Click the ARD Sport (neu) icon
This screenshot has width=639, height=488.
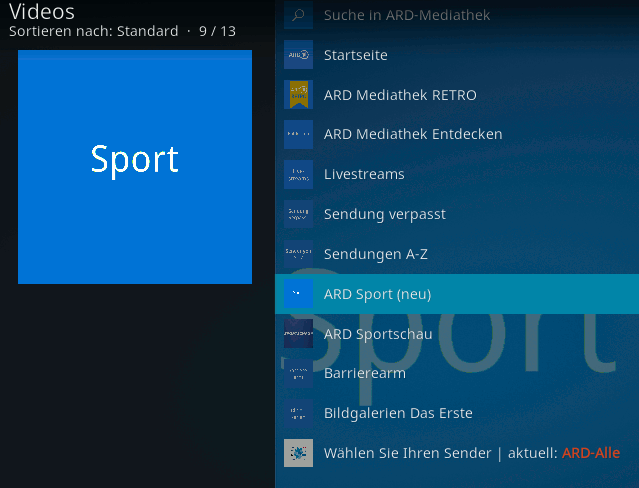tap(298, 294)
